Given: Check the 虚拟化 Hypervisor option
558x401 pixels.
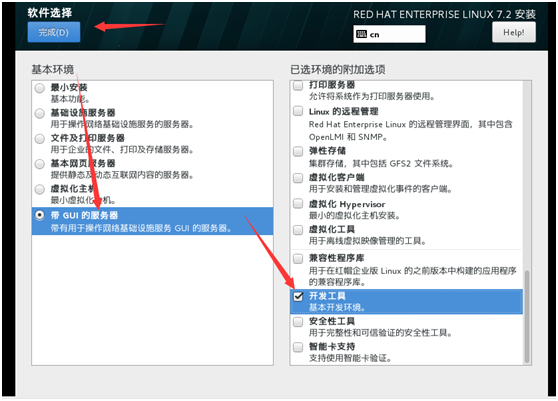Looking at the screenshot, I should point(298,204).
